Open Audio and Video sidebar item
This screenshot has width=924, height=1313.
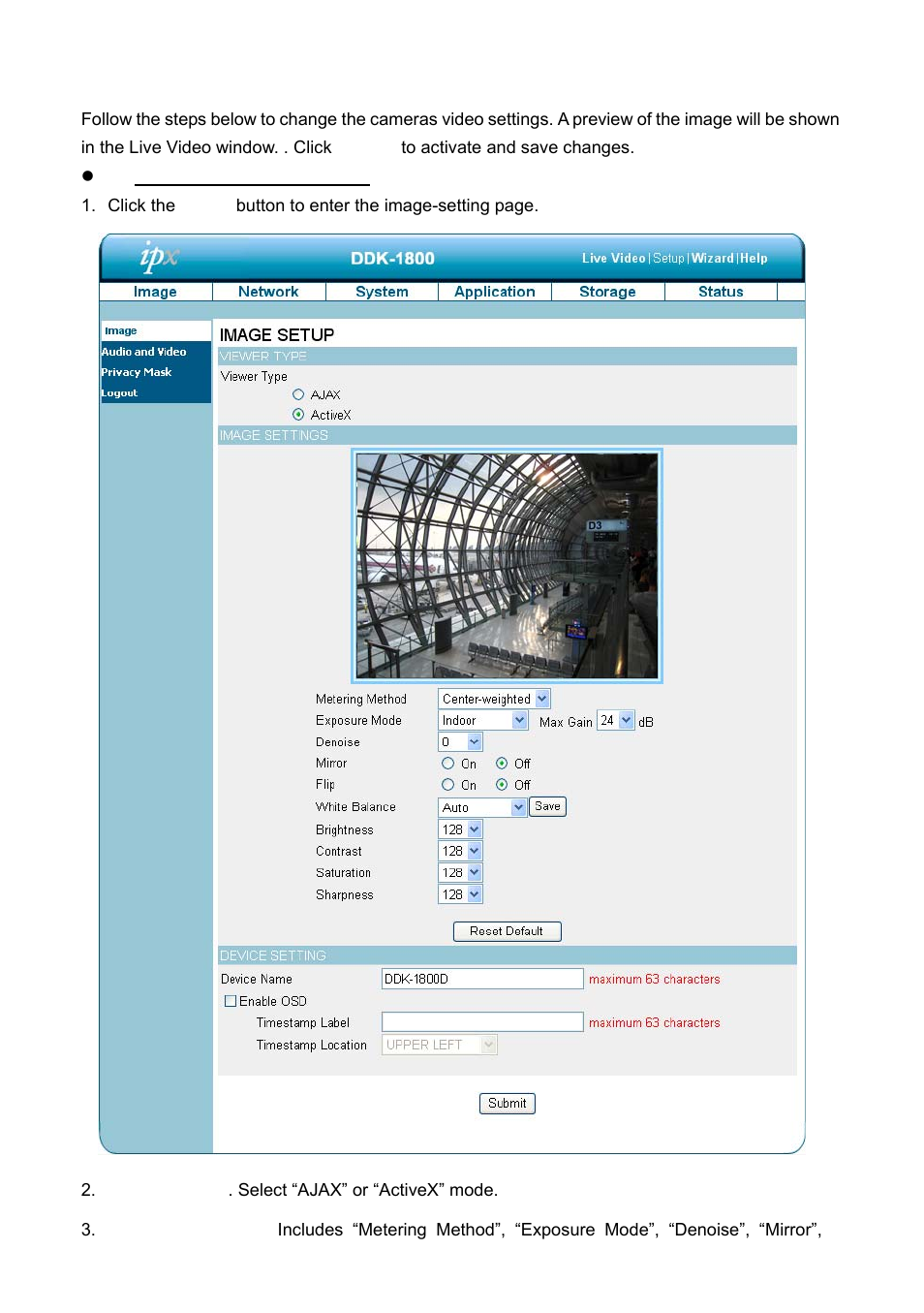(144, 352)
